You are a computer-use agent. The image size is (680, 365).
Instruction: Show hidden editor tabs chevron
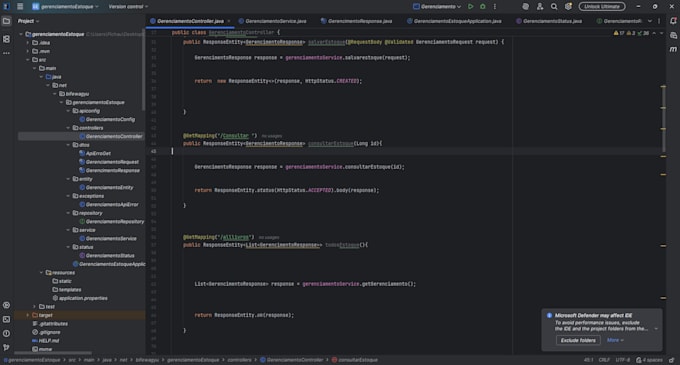click(650, 21)
